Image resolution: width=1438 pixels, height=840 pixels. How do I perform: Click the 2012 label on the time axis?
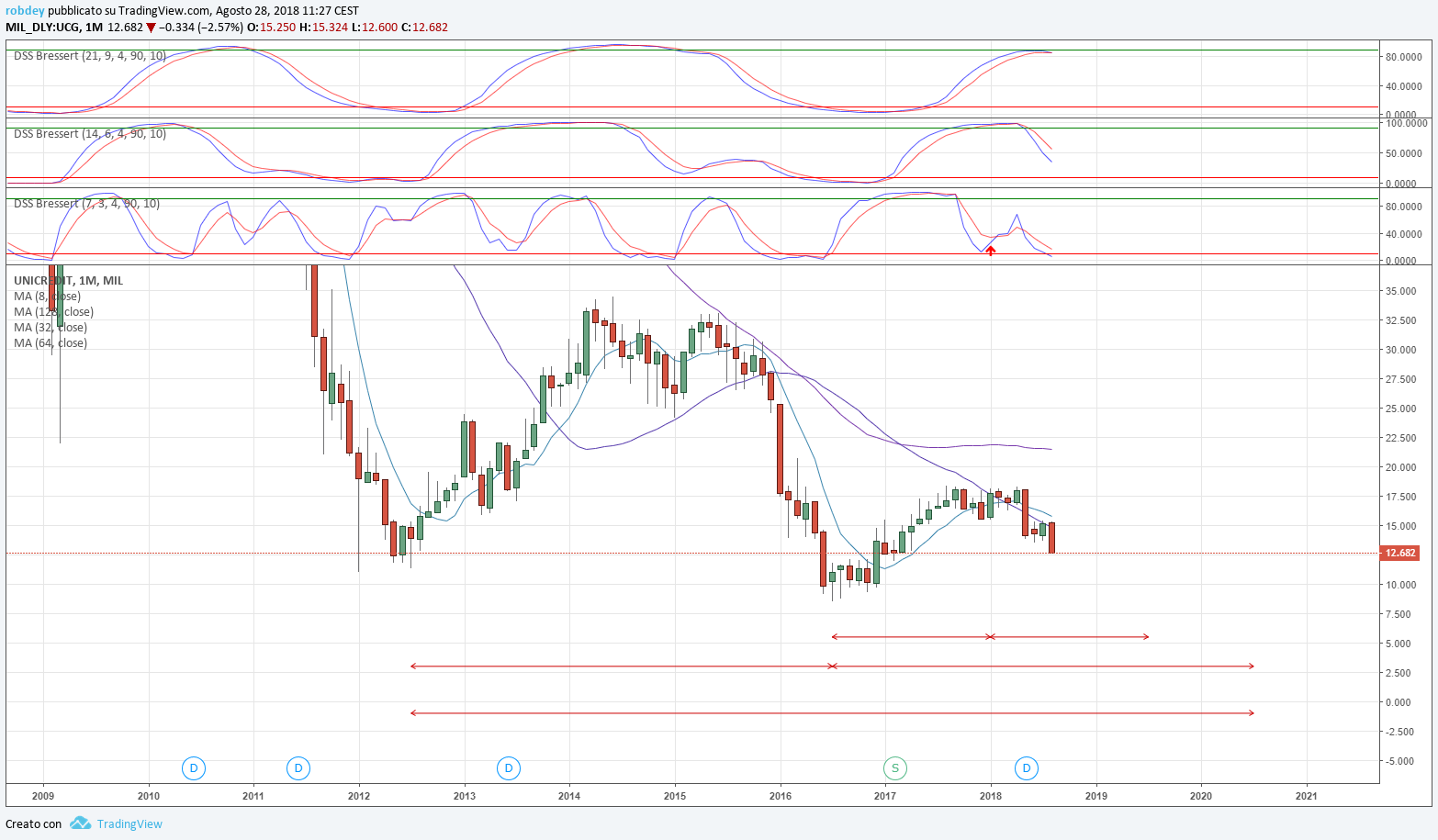(359, 796)
